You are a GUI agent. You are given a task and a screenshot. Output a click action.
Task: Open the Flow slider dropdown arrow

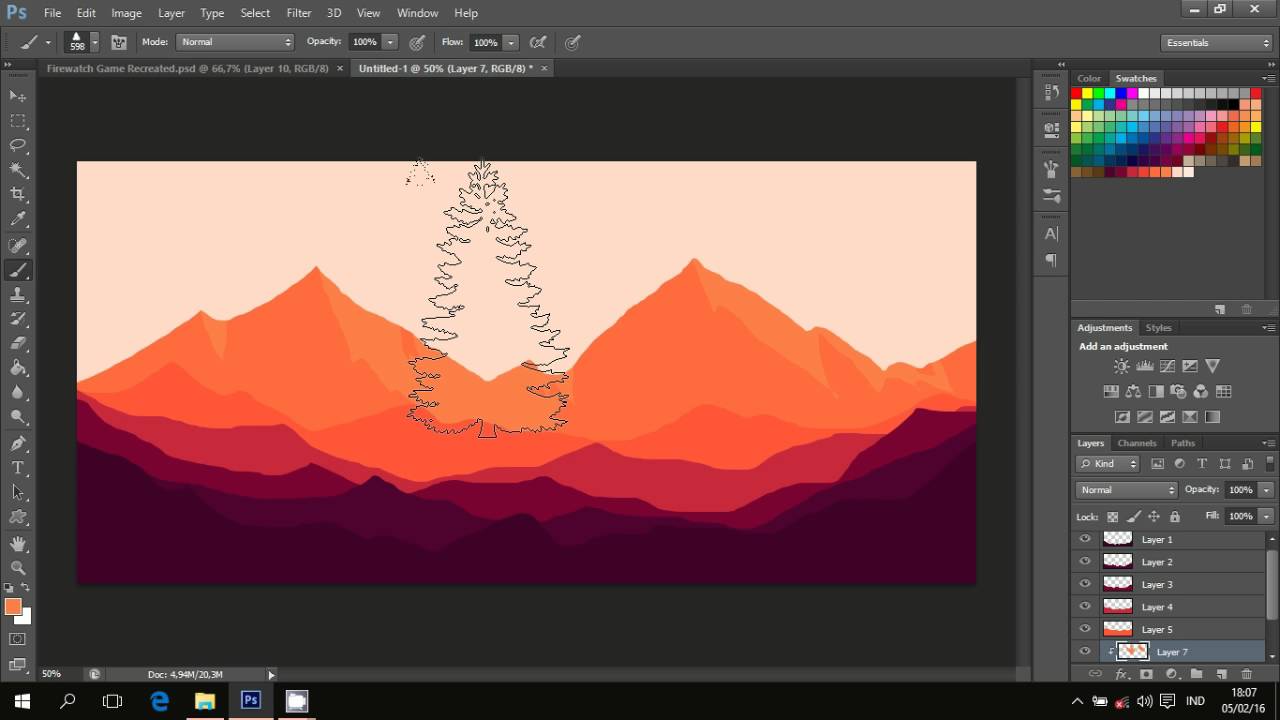coord(511,42)
